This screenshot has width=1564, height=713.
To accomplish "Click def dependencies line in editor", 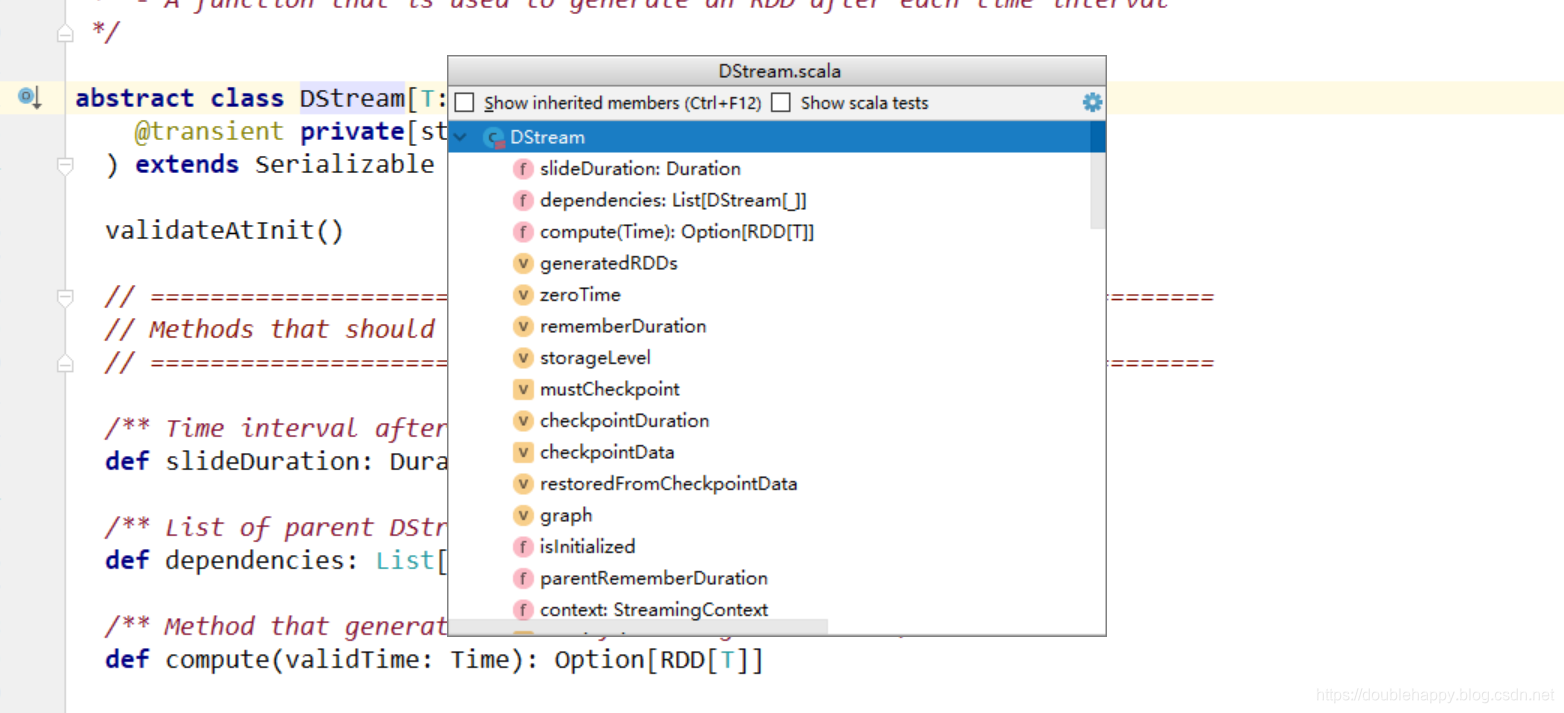I will click(275, 560).
